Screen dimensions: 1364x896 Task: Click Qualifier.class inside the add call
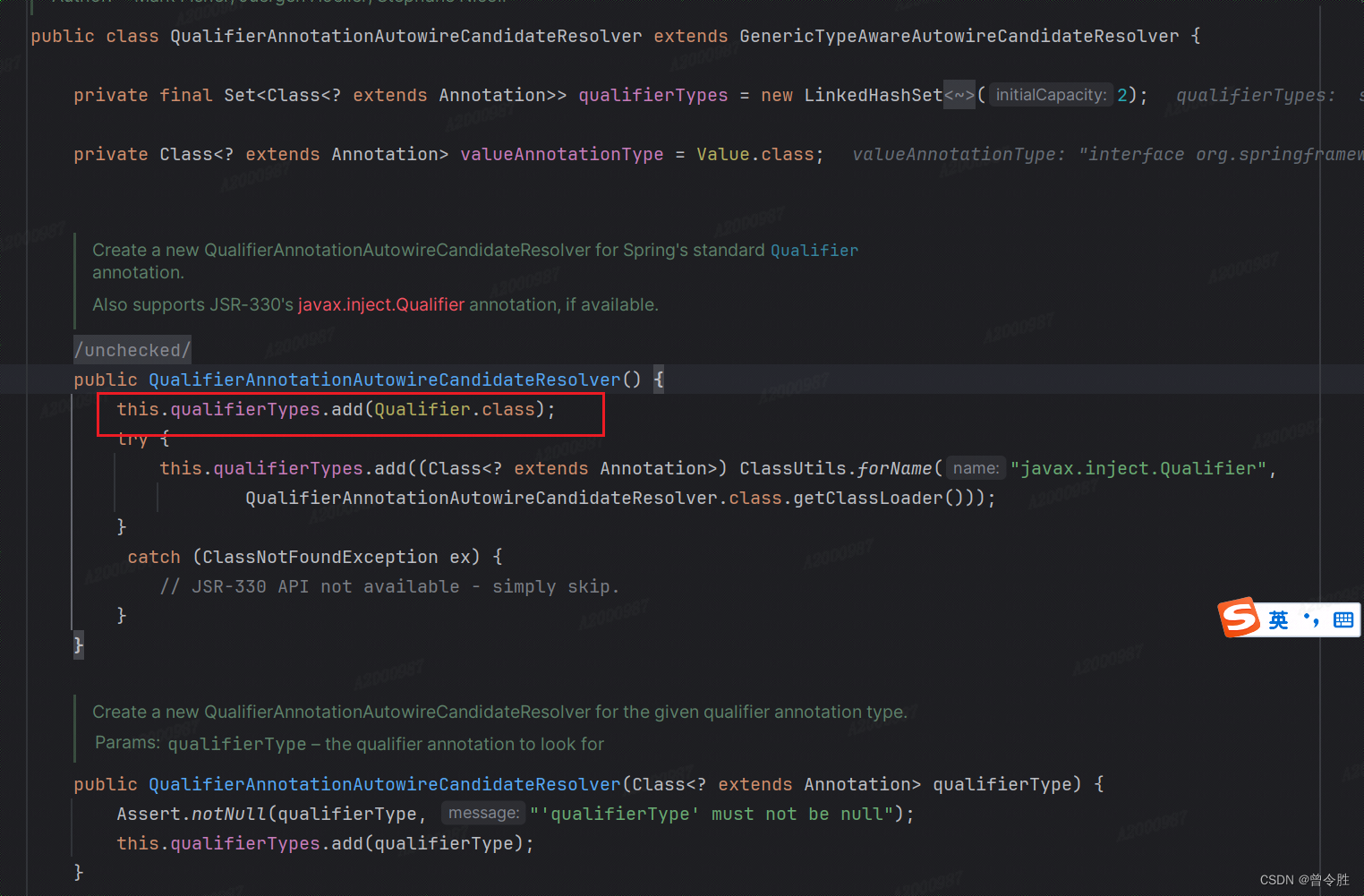[x=455, y=409]
